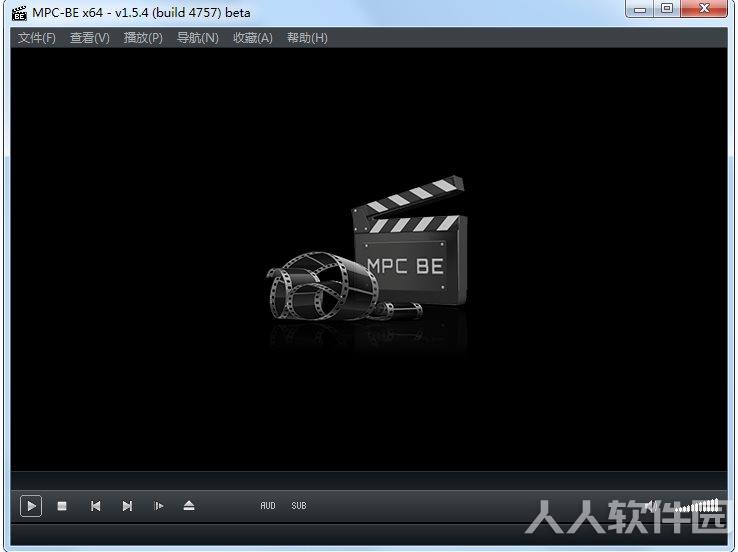
Task: Minimize the MPC-BE window
Action: 640,9
